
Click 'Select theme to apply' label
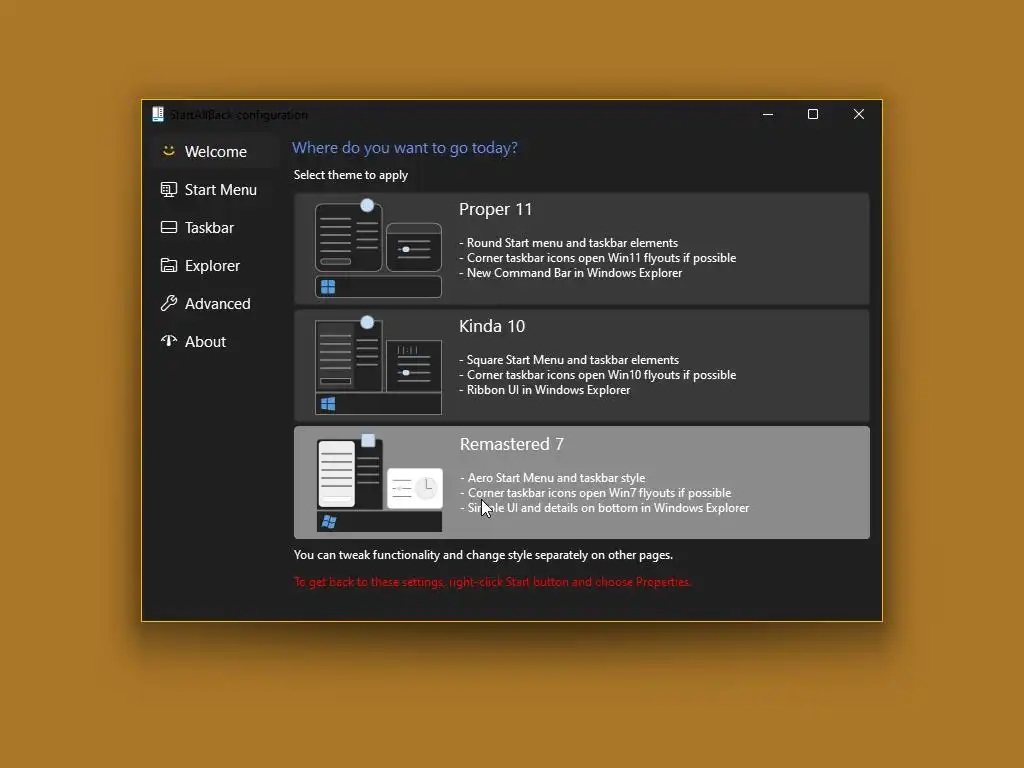[x=351, y=175]
